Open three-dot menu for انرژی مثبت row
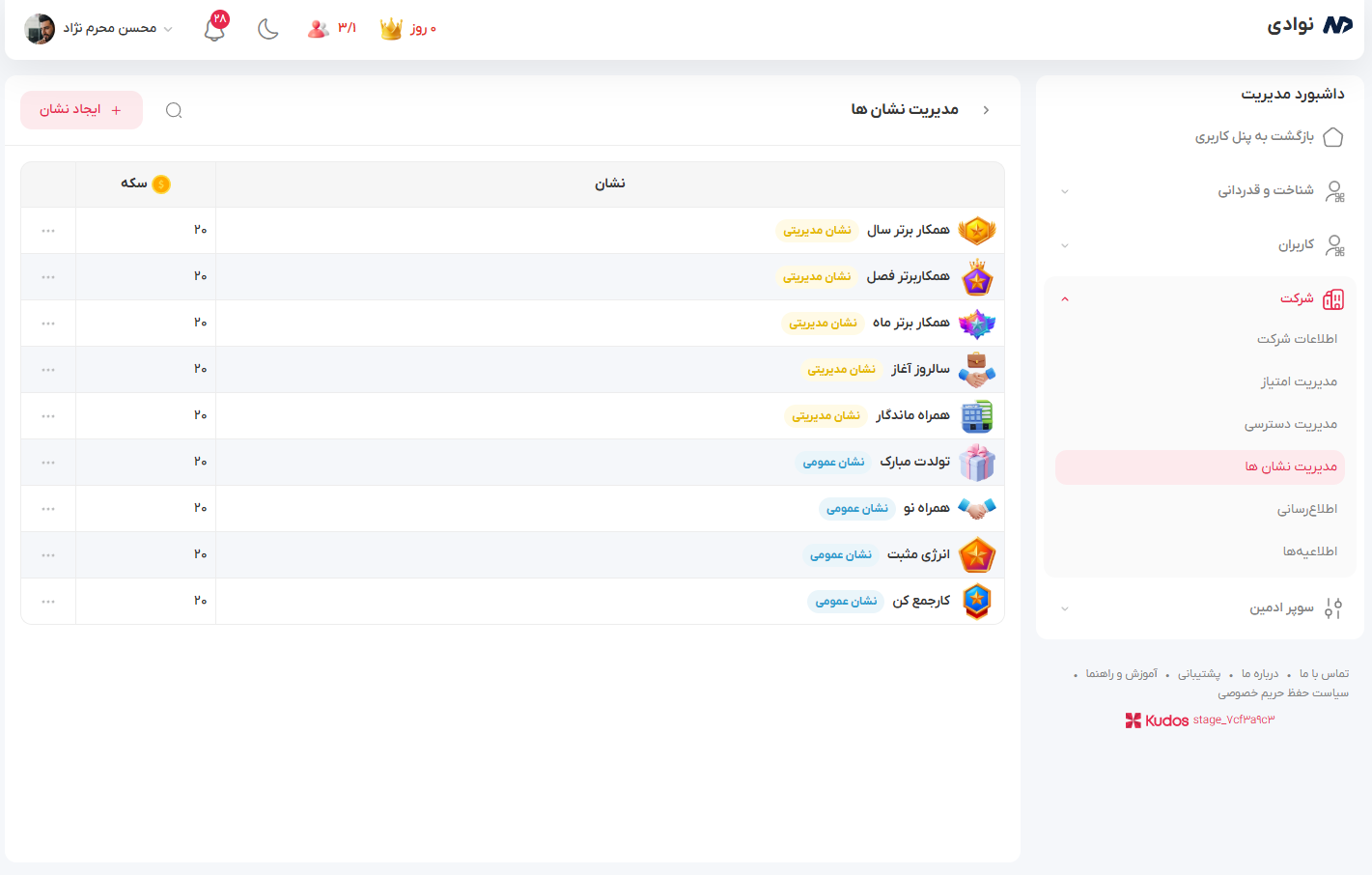Viewport: 1372px width, 875px height. tap(48, 555)
